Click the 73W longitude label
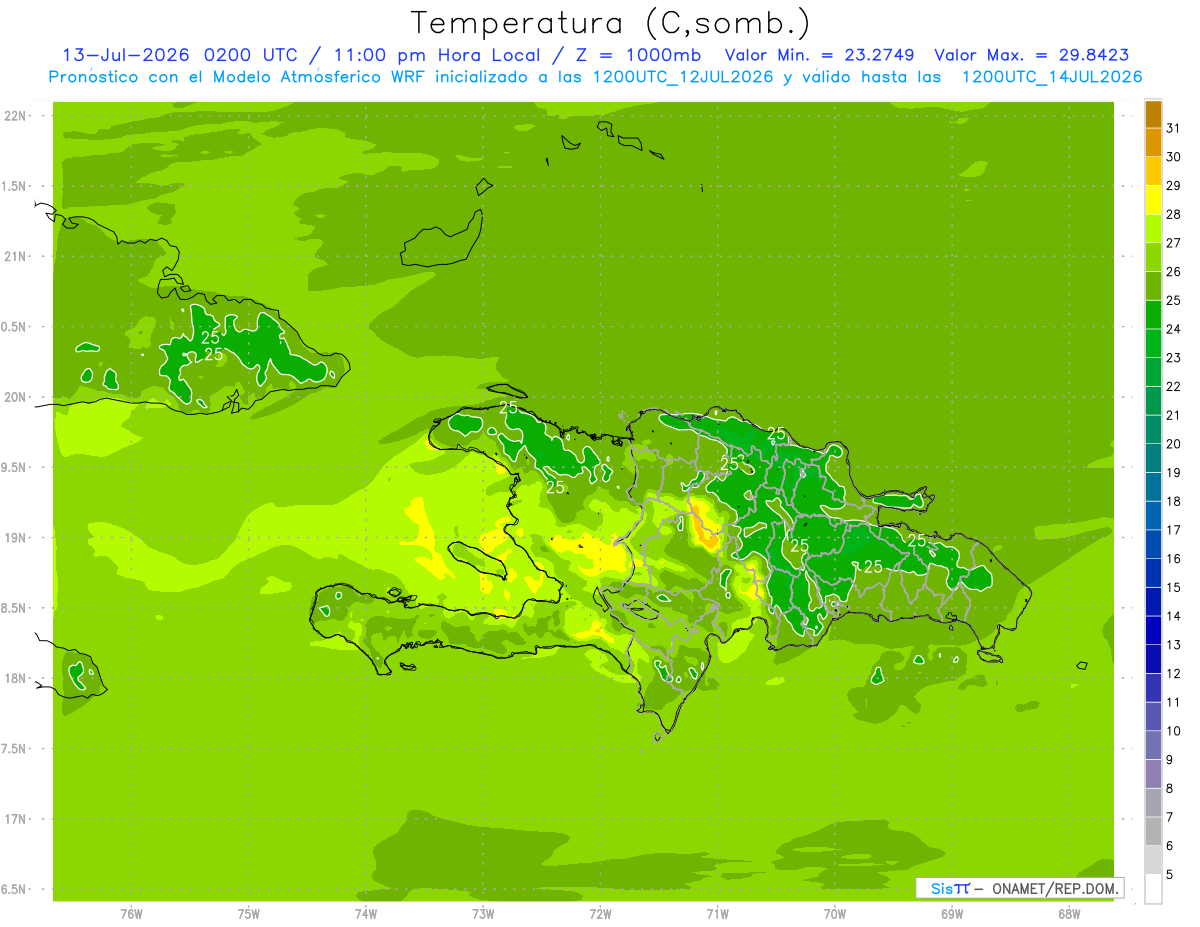This screenshot has height=927, width=1200. point(483,914)
